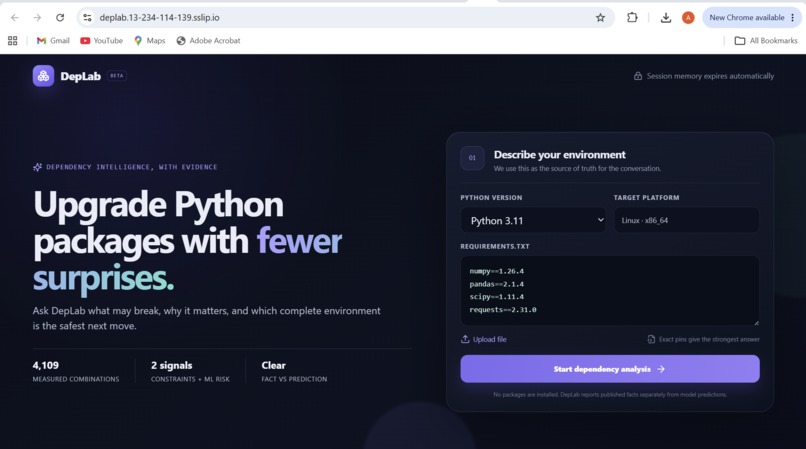Open the Gmail bookmark
806x449 pixels.
[x=53, y=41]
